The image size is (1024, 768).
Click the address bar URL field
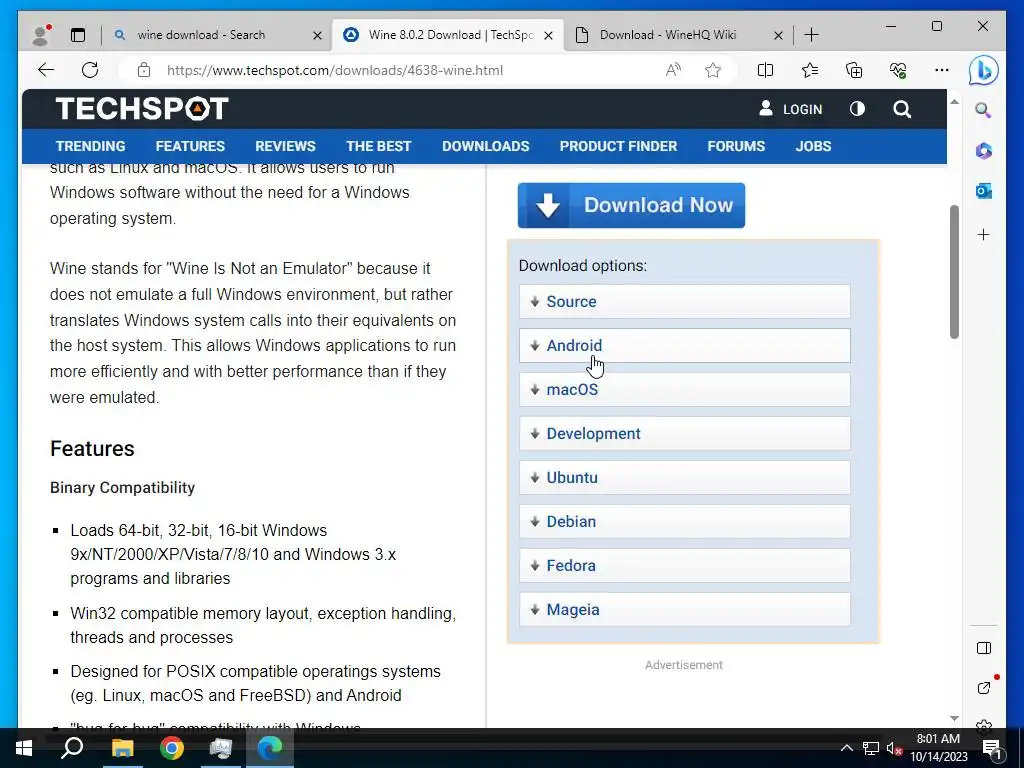[405, 70]
